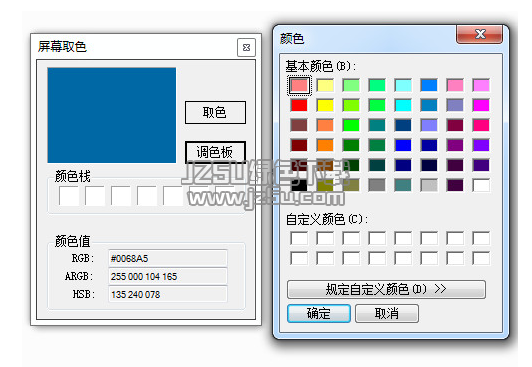This screenshot has height=367, width=532.
Task: Click the RGB field showing #0068A5
Action: [168, 258]
